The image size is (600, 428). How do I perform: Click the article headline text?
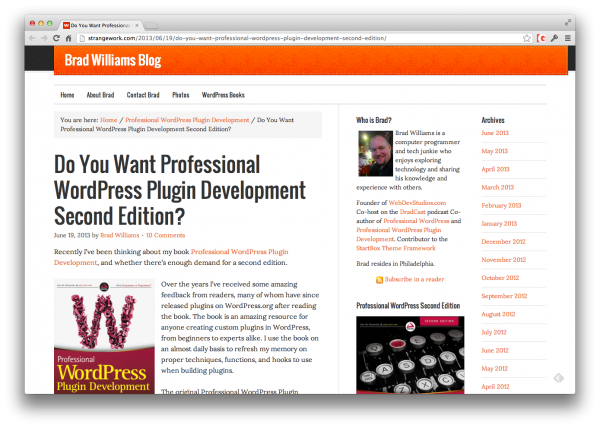click(x=180, y=190)
